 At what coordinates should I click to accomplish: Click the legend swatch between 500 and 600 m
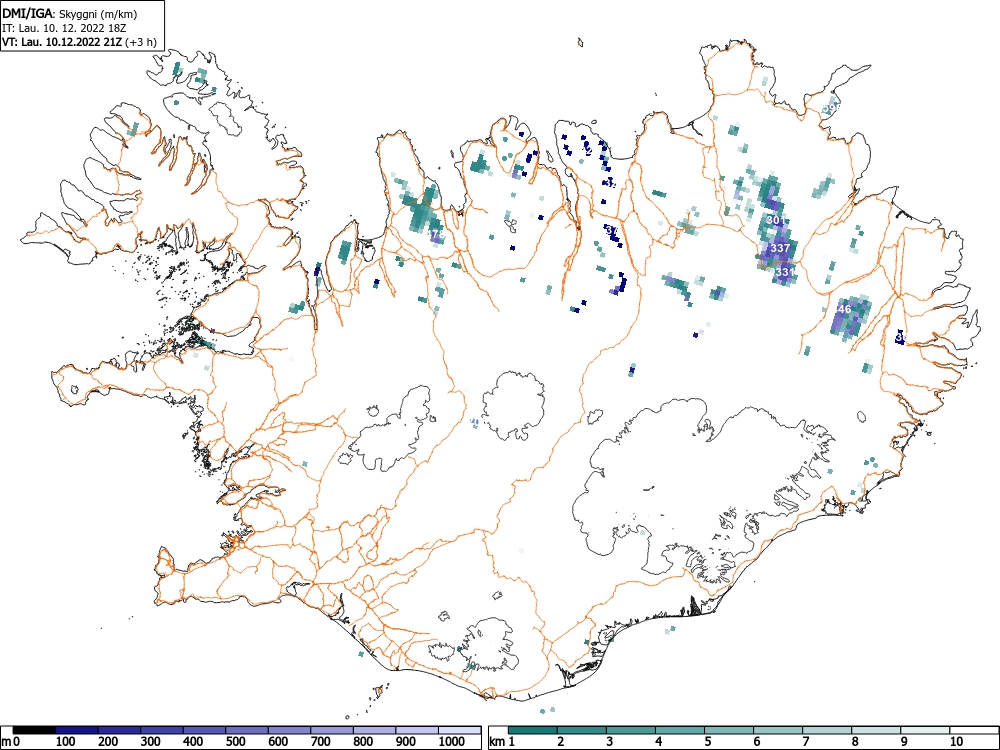[247, 730]
